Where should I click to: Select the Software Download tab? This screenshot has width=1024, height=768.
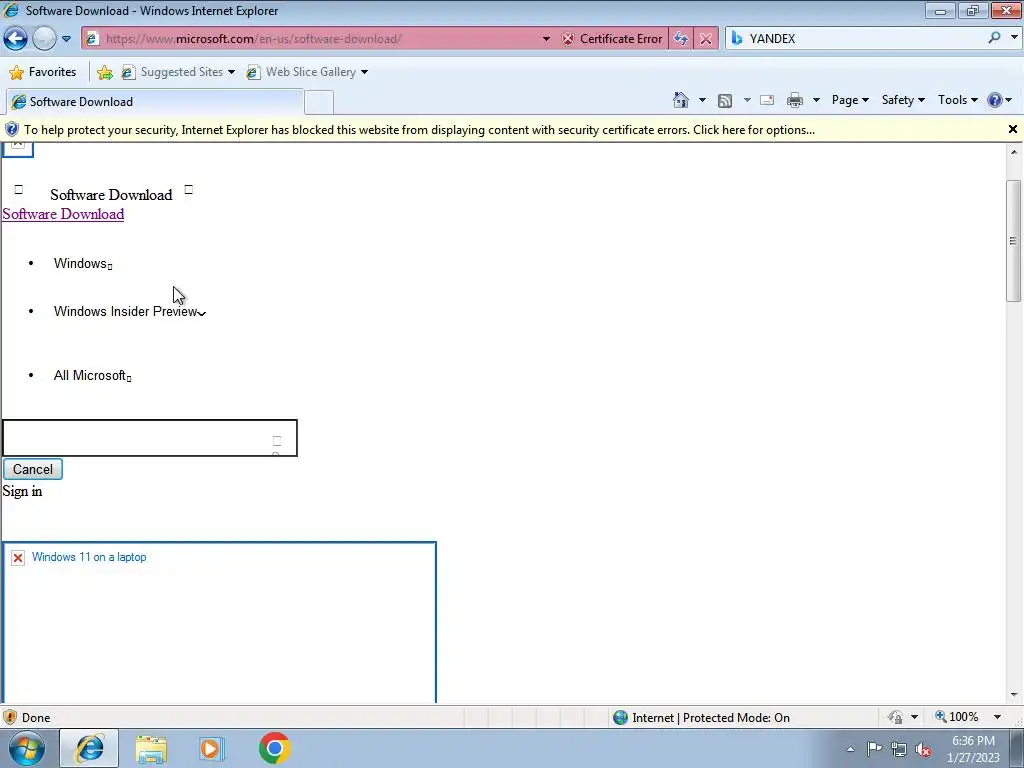pos(154,102)
